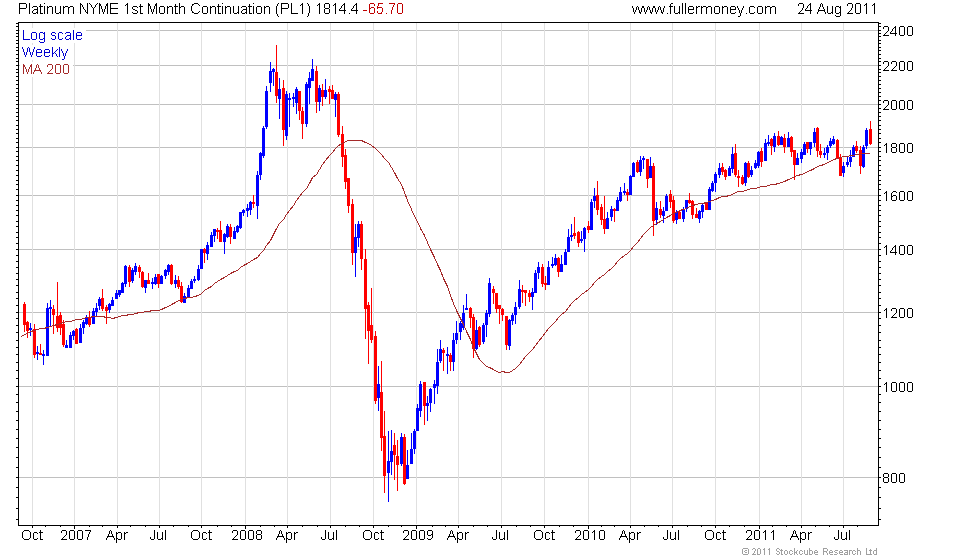Screen dimensions: 960x560
Task: Click the 1400 price axis label
Action: click(898, 250)
